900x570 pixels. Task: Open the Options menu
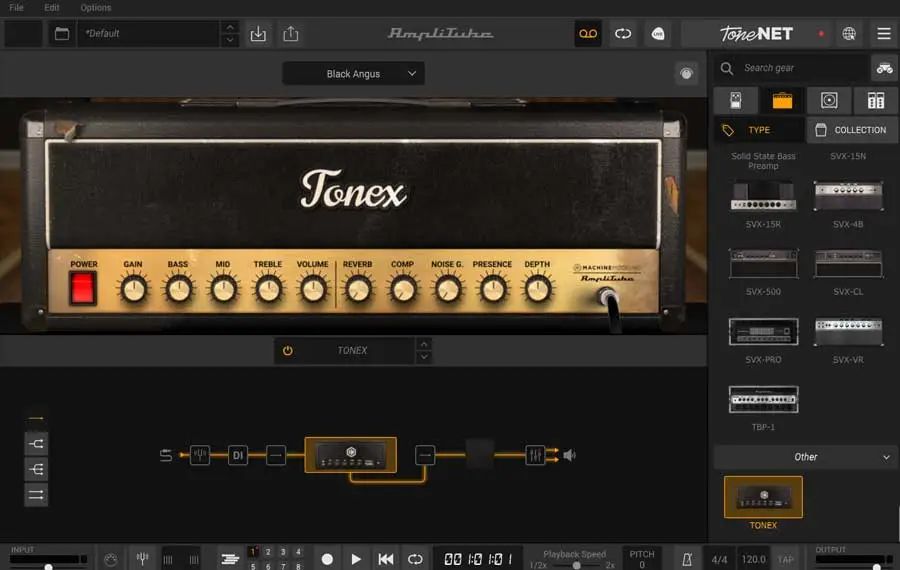coord(95,7)
